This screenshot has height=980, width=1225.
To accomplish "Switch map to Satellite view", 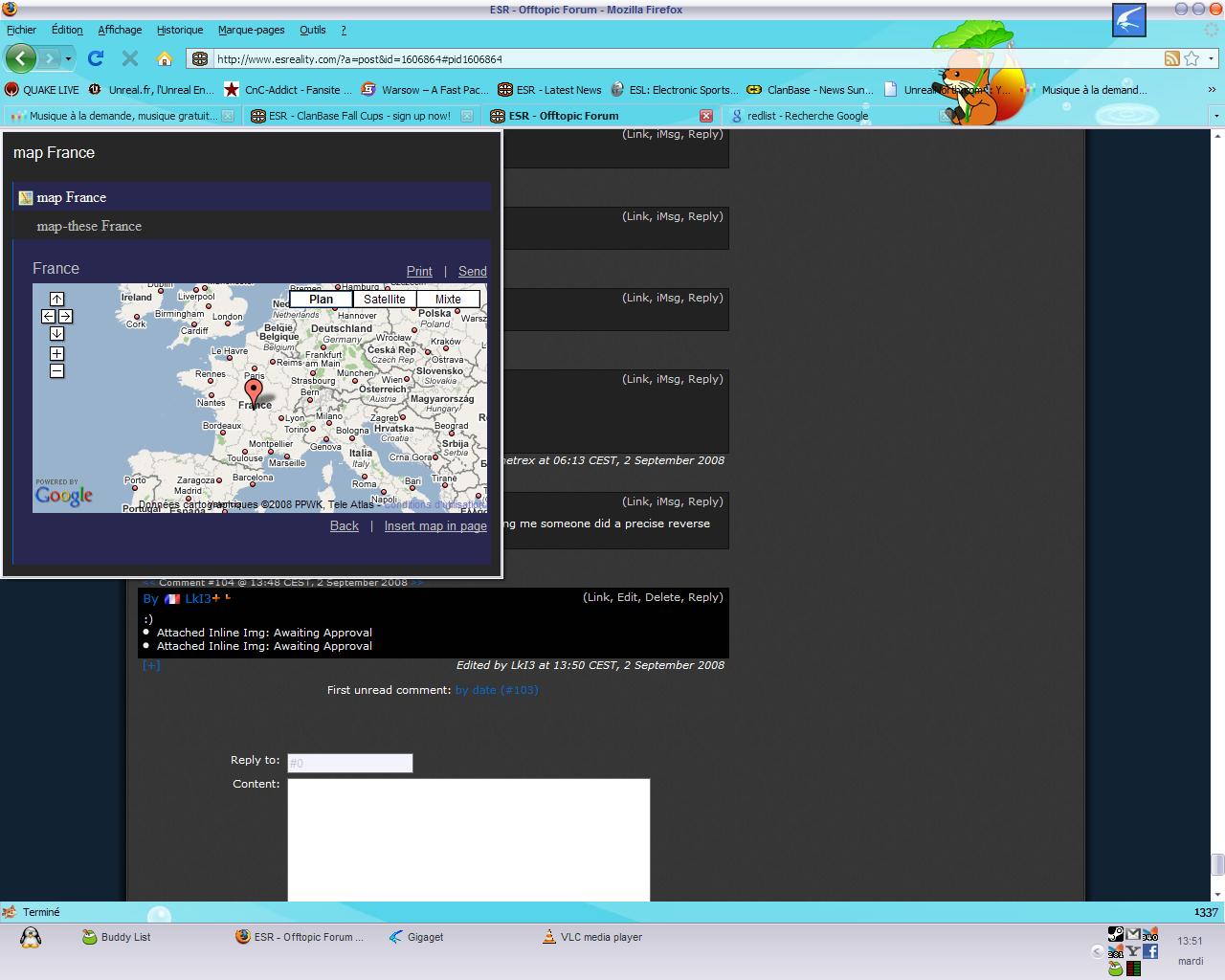I will point(384,300).
